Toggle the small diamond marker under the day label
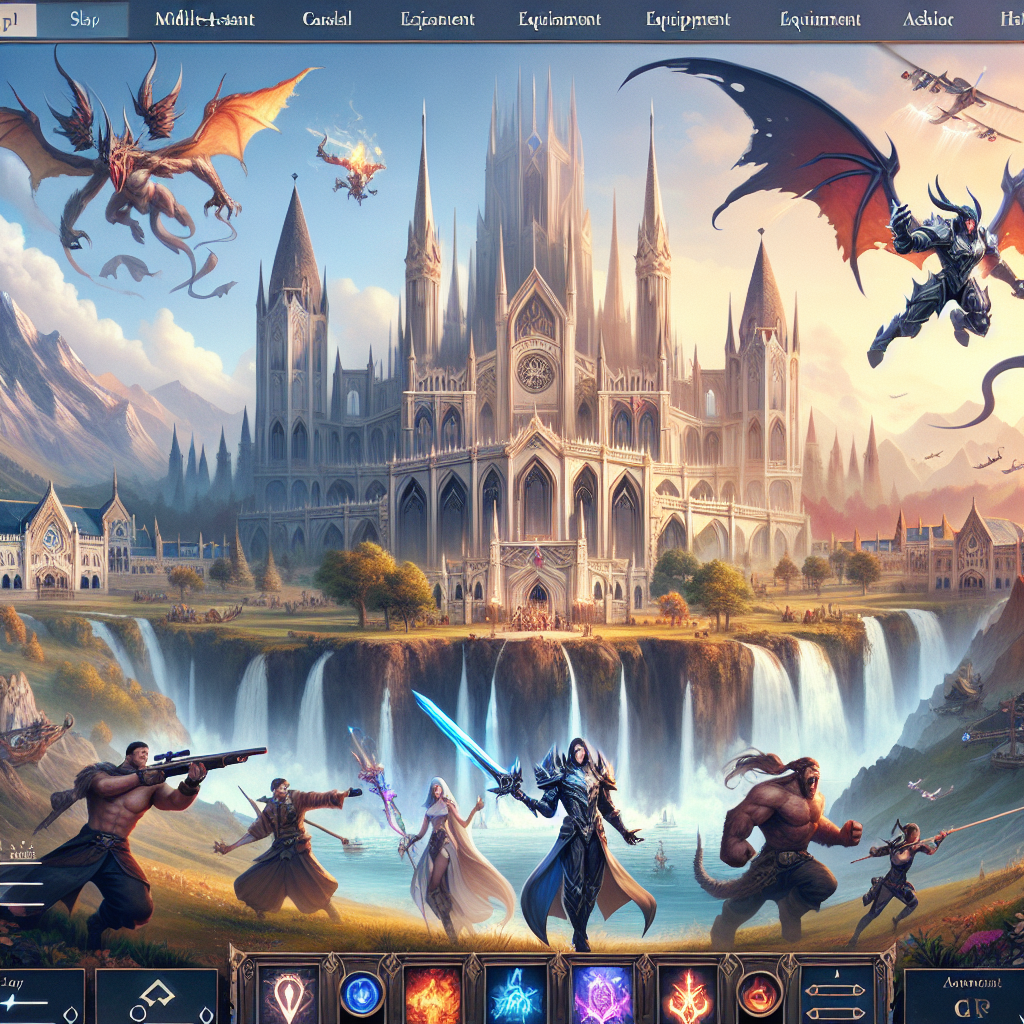The width and height of the screenshot is (1024, 1024). click(x=71, y=1014)
